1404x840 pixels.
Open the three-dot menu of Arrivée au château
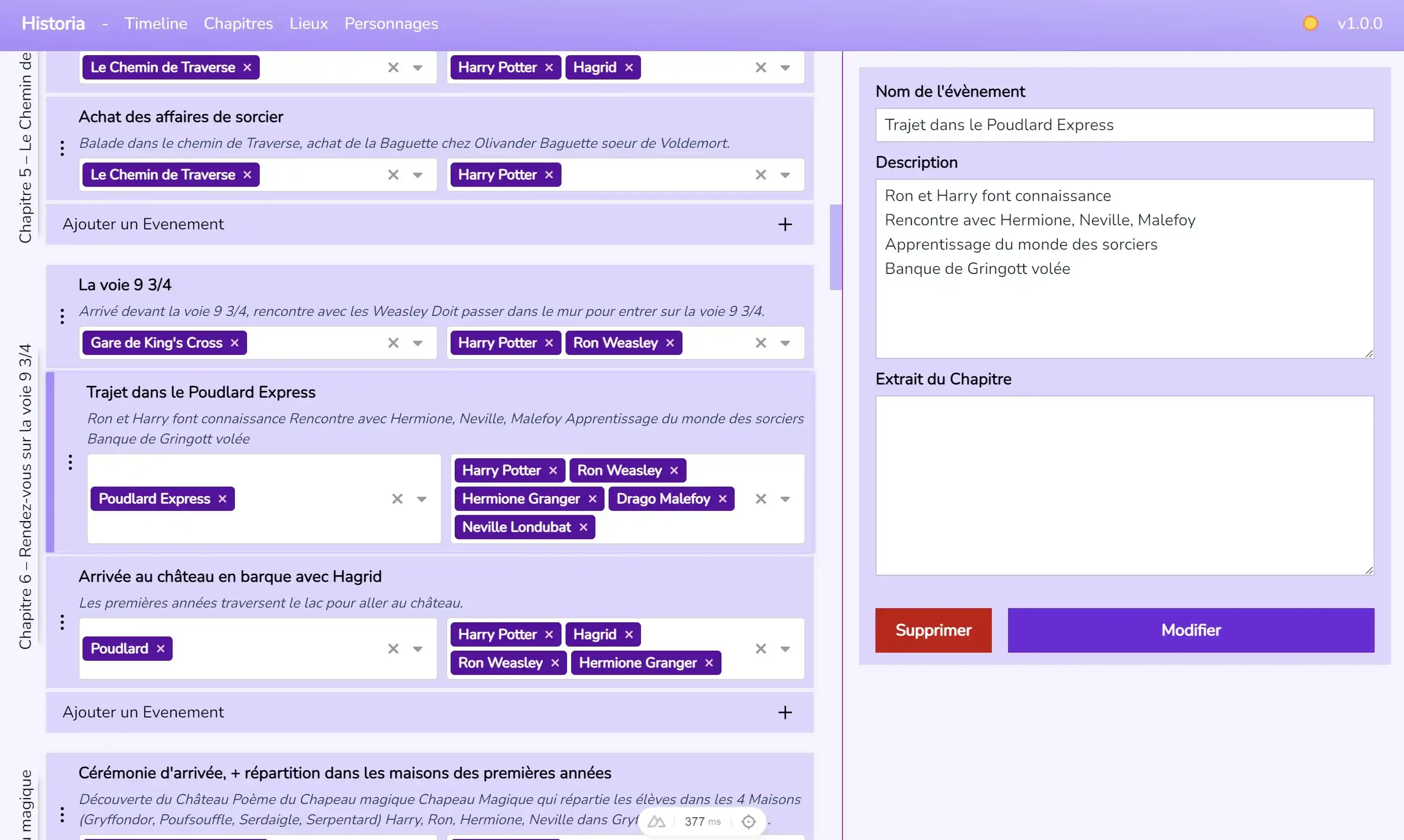(62, 623)
